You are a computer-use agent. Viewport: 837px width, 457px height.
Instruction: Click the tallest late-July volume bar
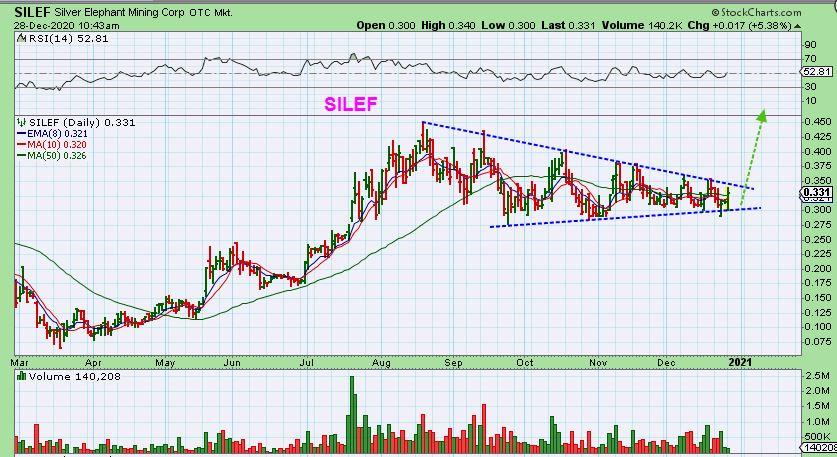pos(352,415)
